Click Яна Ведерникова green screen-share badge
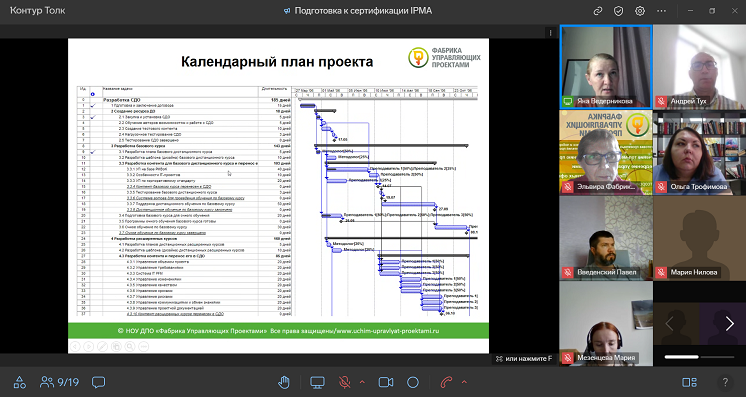This screenshot has height=397, width=746. pos(568,101)
